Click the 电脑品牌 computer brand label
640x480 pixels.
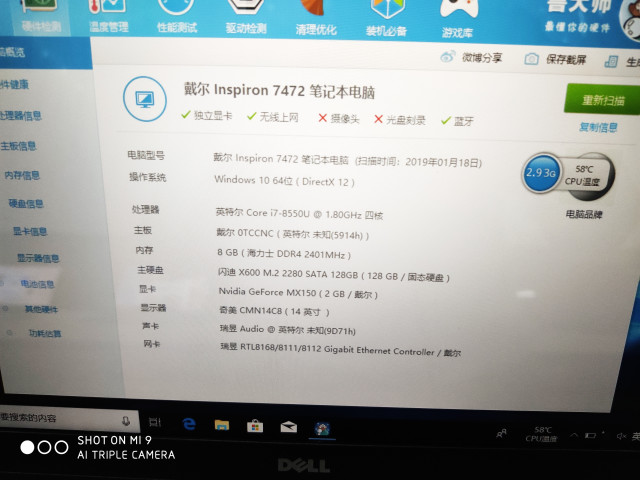tap(584, 214)
